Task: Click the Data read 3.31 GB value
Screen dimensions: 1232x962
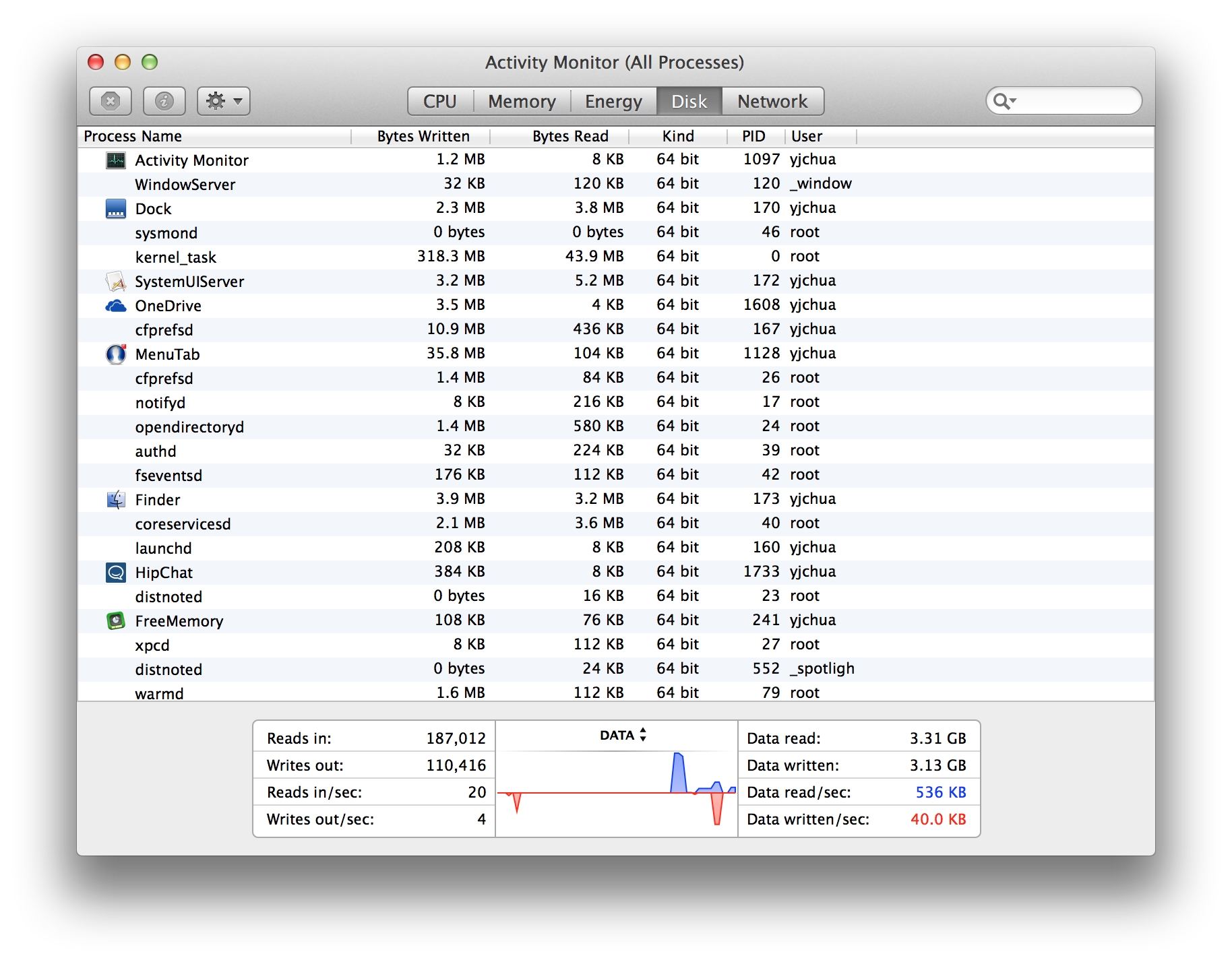Action: tap(937, 739)
